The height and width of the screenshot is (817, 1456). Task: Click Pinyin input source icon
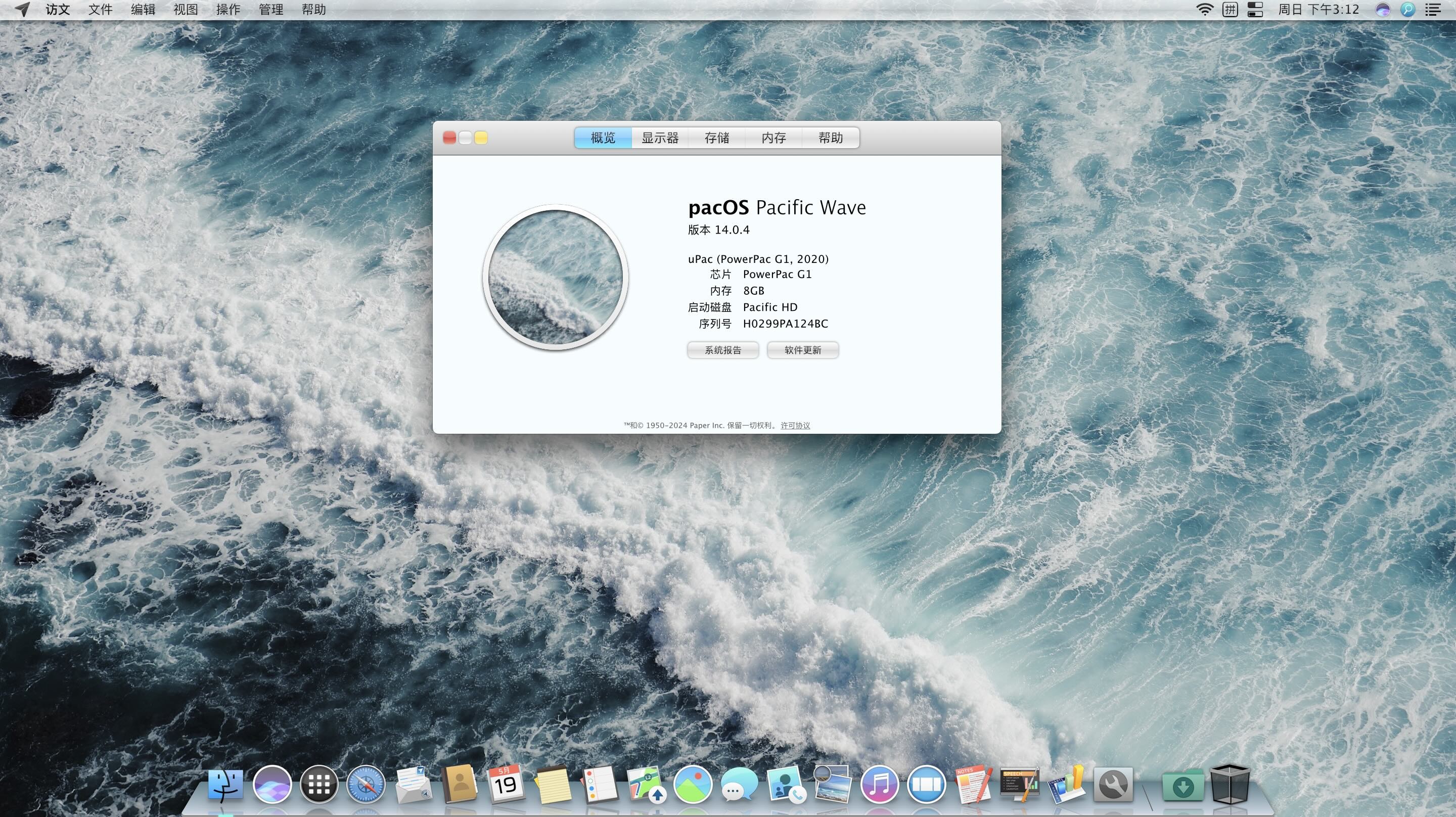coord(1230,10)
